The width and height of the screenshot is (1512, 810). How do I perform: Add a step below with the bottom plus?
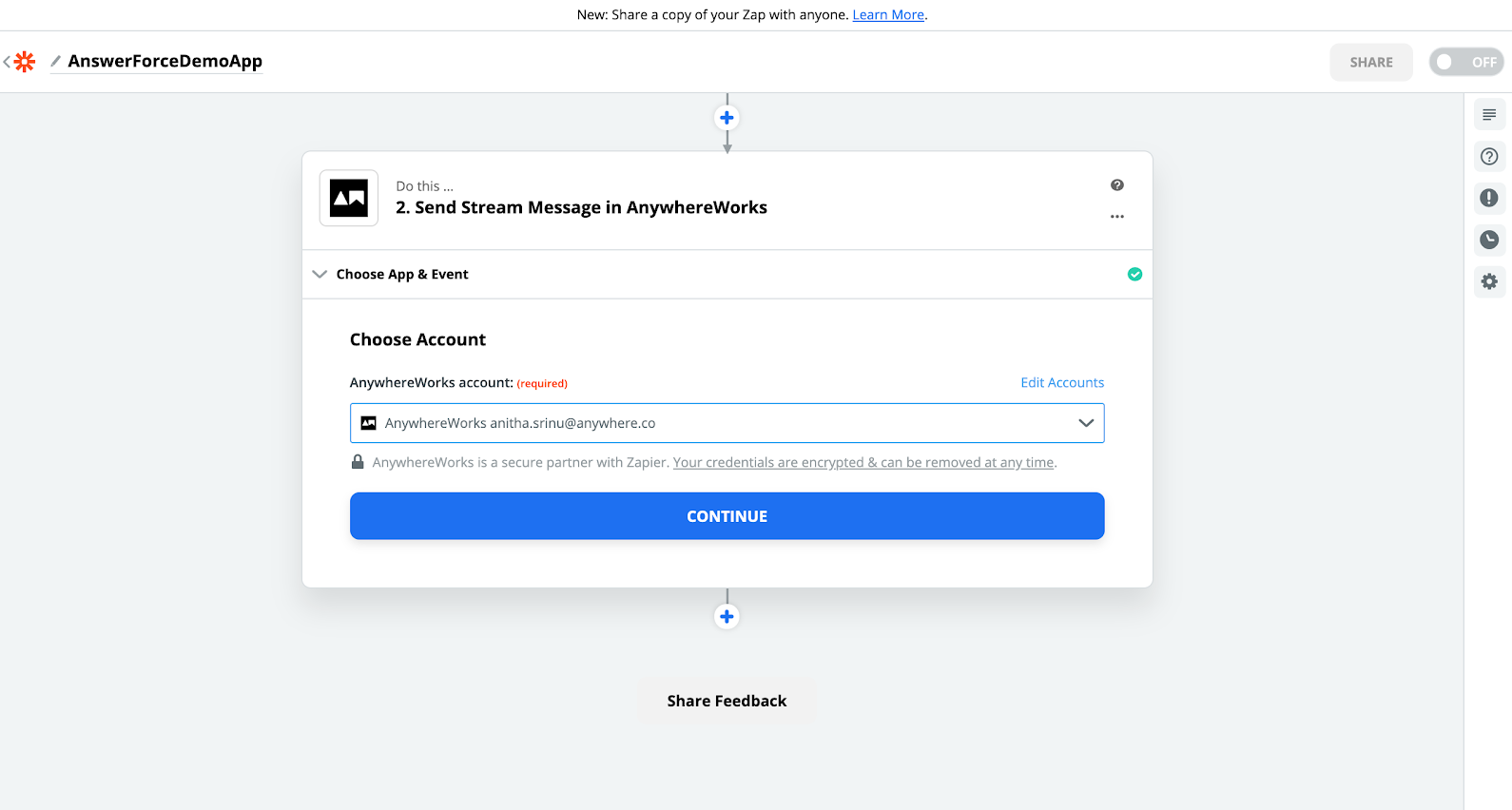coord(727,617)
